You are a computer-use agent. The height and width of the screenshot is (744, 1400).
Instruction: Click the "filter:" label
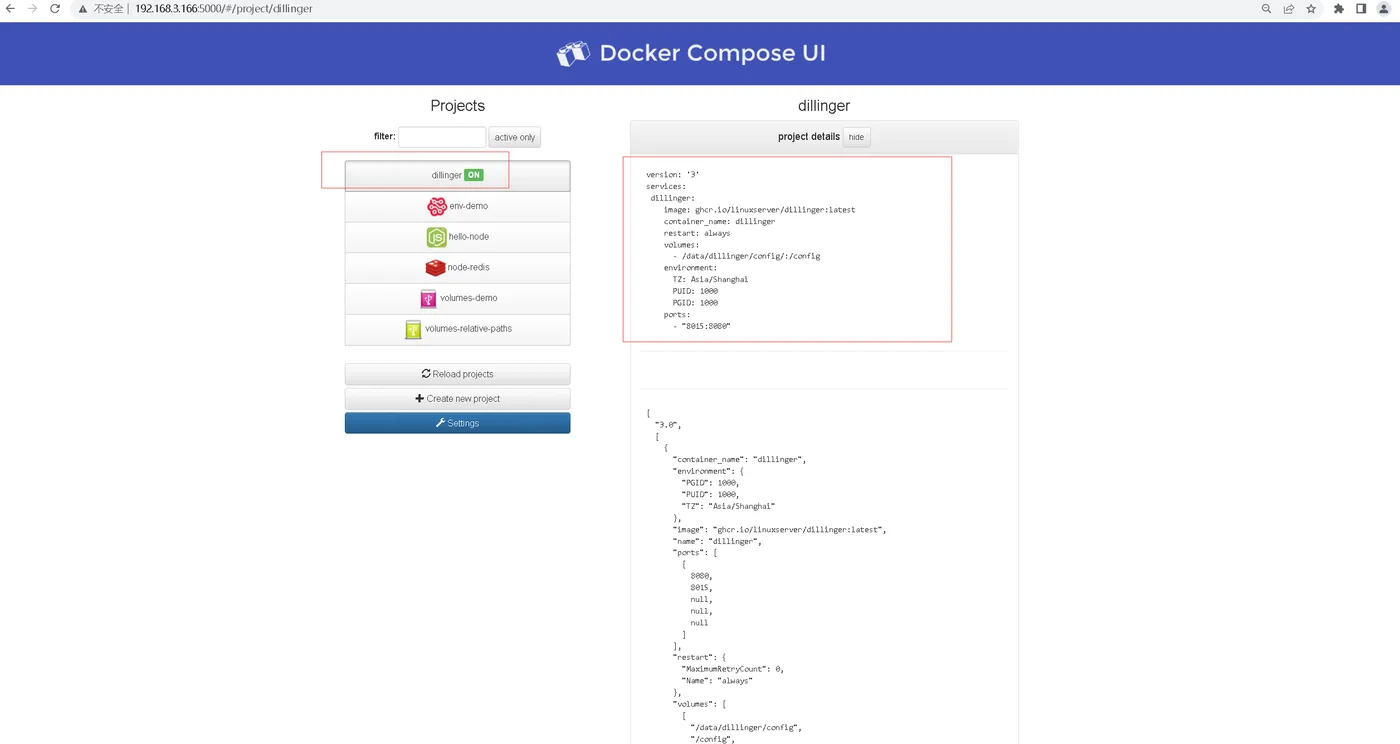[385, 137]
